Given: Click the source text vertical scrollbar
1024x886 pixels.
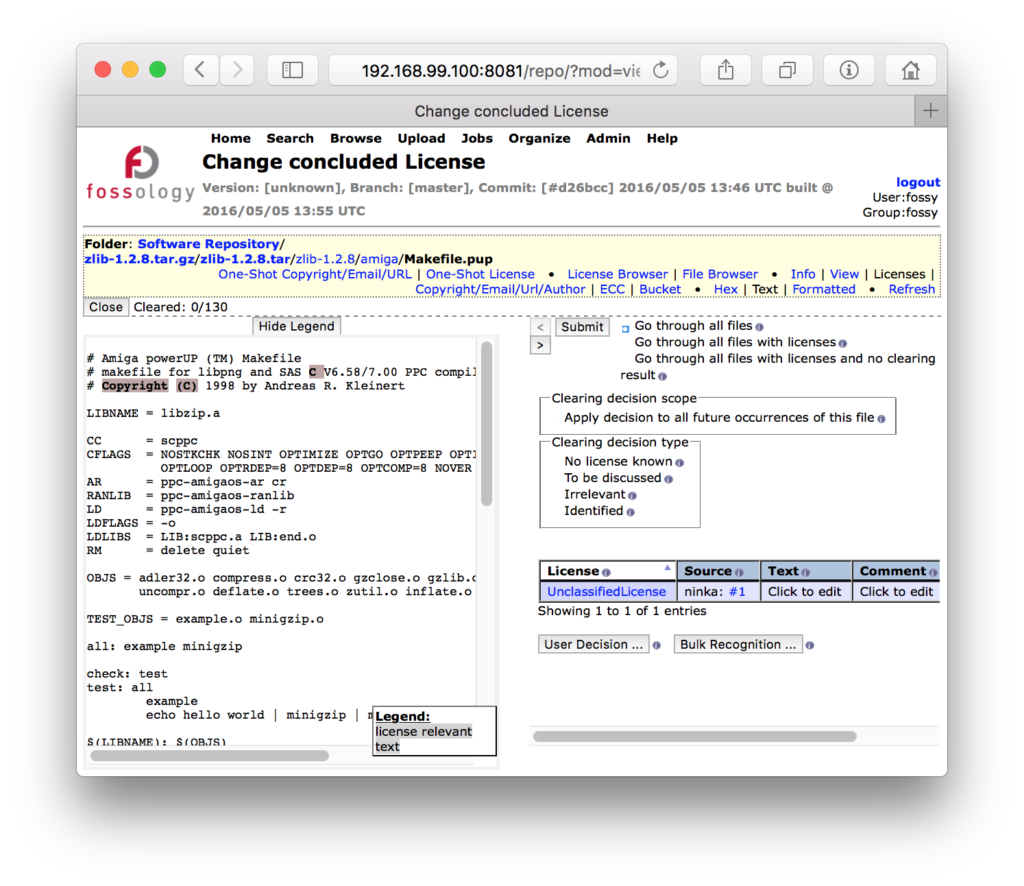Looking at the screenshot, I should [x=487, y=423].
